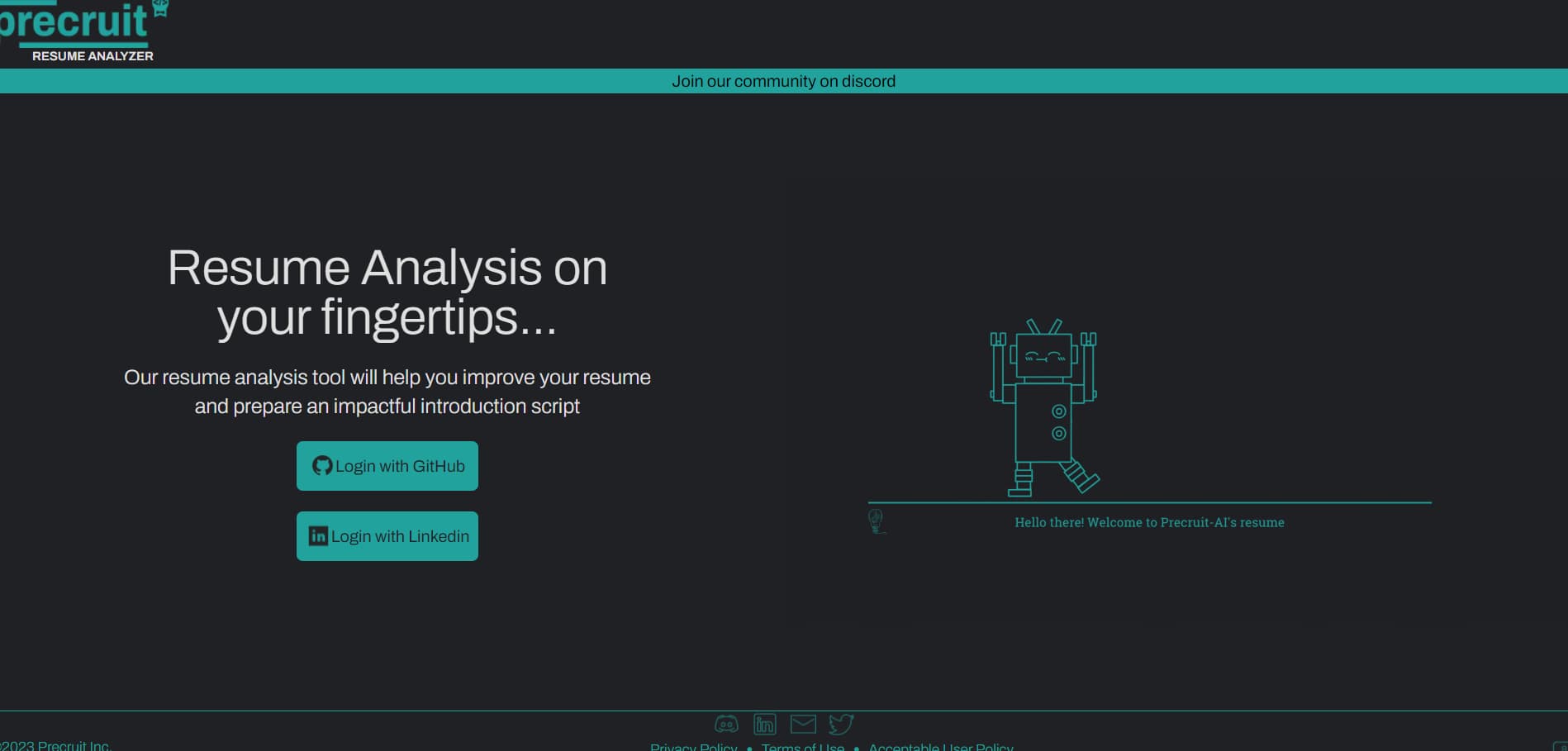This screenshot has width=1568, height=751.
Task: Open the Terms of Use link
Action: (x=802, y=746)
